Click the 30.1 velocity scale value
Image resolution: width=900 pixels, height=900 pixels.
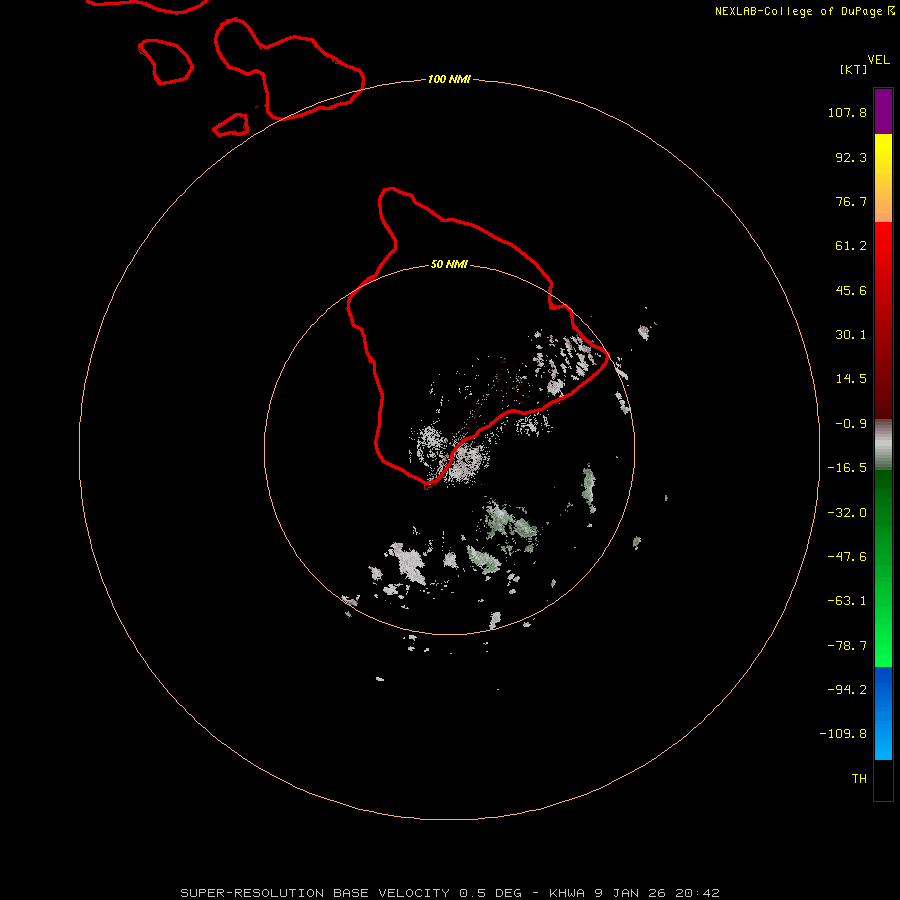tap(851, 335)
